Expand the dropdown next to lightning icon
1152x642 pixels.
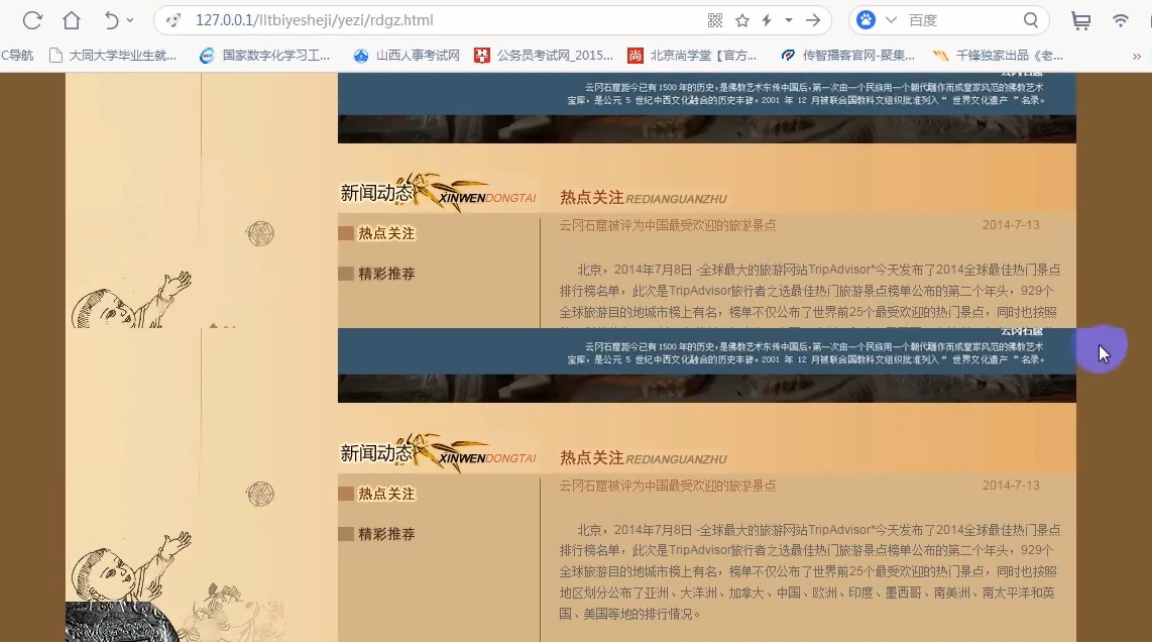click(x=788, y=21)
